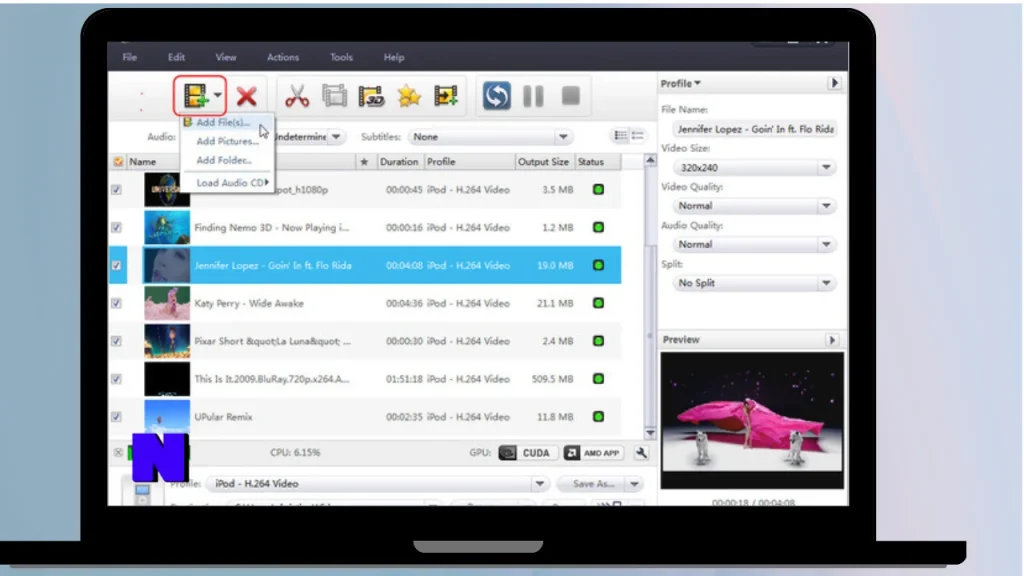Click the Save As... button
Image resolution: width=1024 pixels, height=576 pixels.
pos(593,484)
